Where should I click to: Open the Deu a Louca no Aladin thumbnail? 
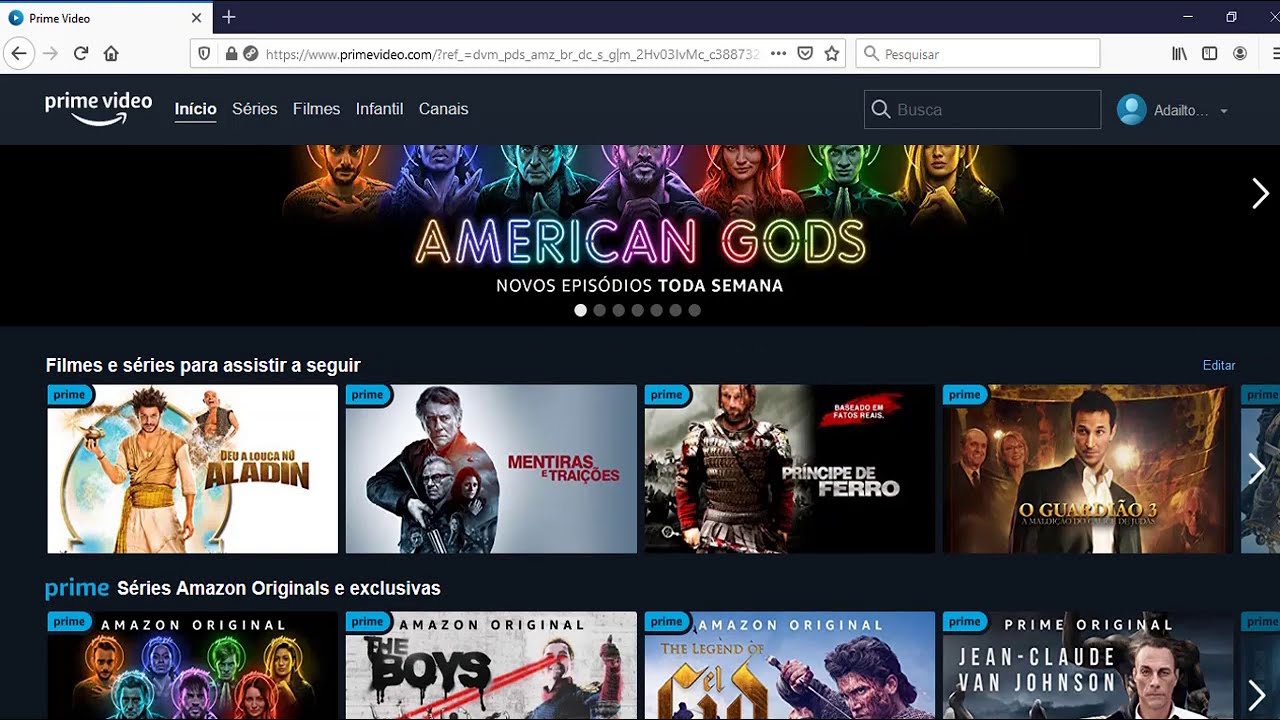click(x=193, y=469)
